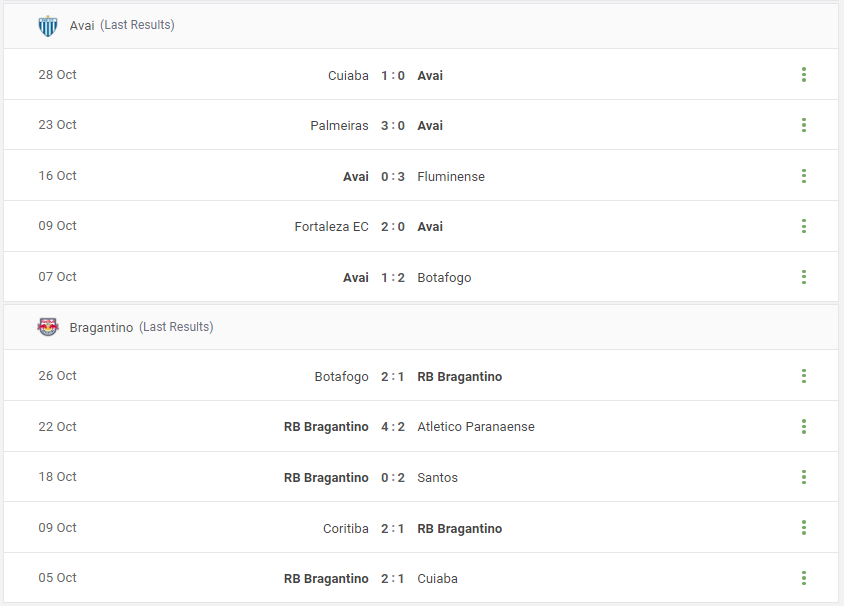This screenshot has width=844, height=606.
Task: Click the (Last Results) label beside Avai
Action: (138, 25)
